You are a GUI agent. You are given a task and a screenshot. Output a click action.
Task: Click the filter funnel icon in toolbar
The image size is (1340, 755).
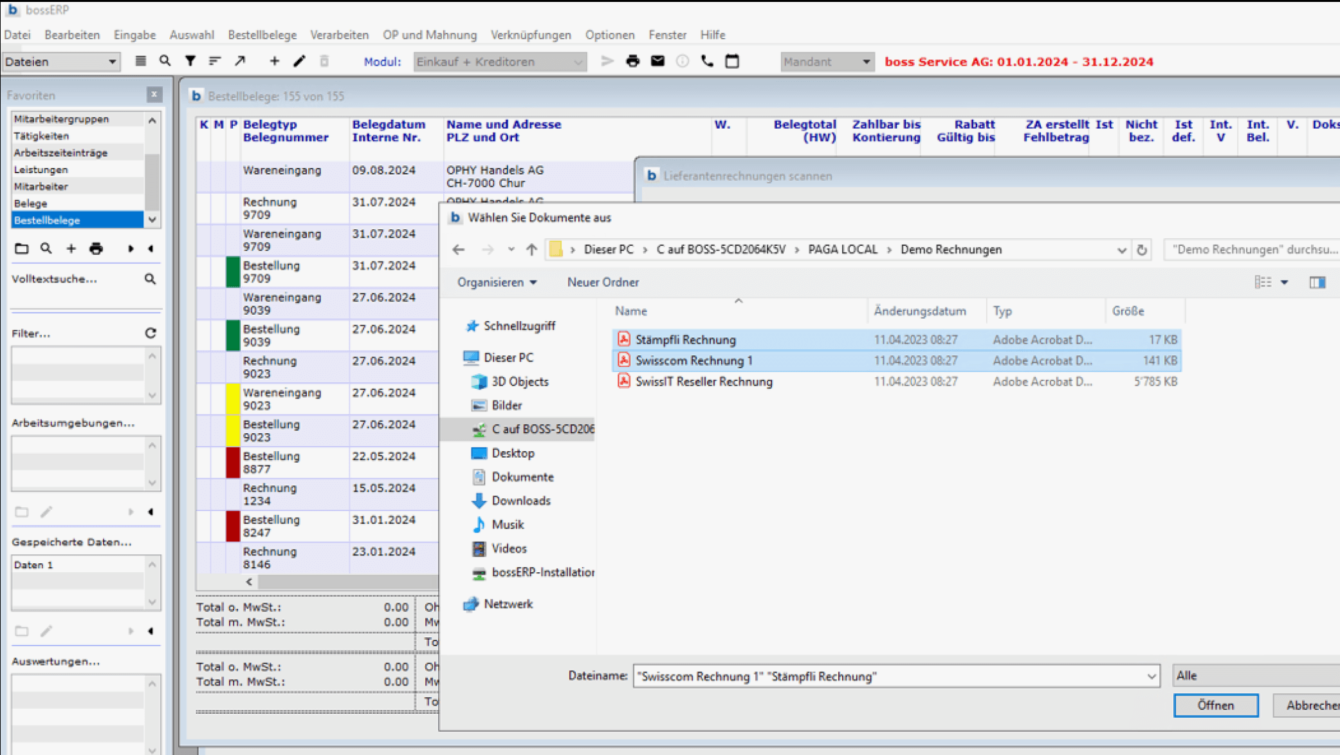[x=190, y=62]
